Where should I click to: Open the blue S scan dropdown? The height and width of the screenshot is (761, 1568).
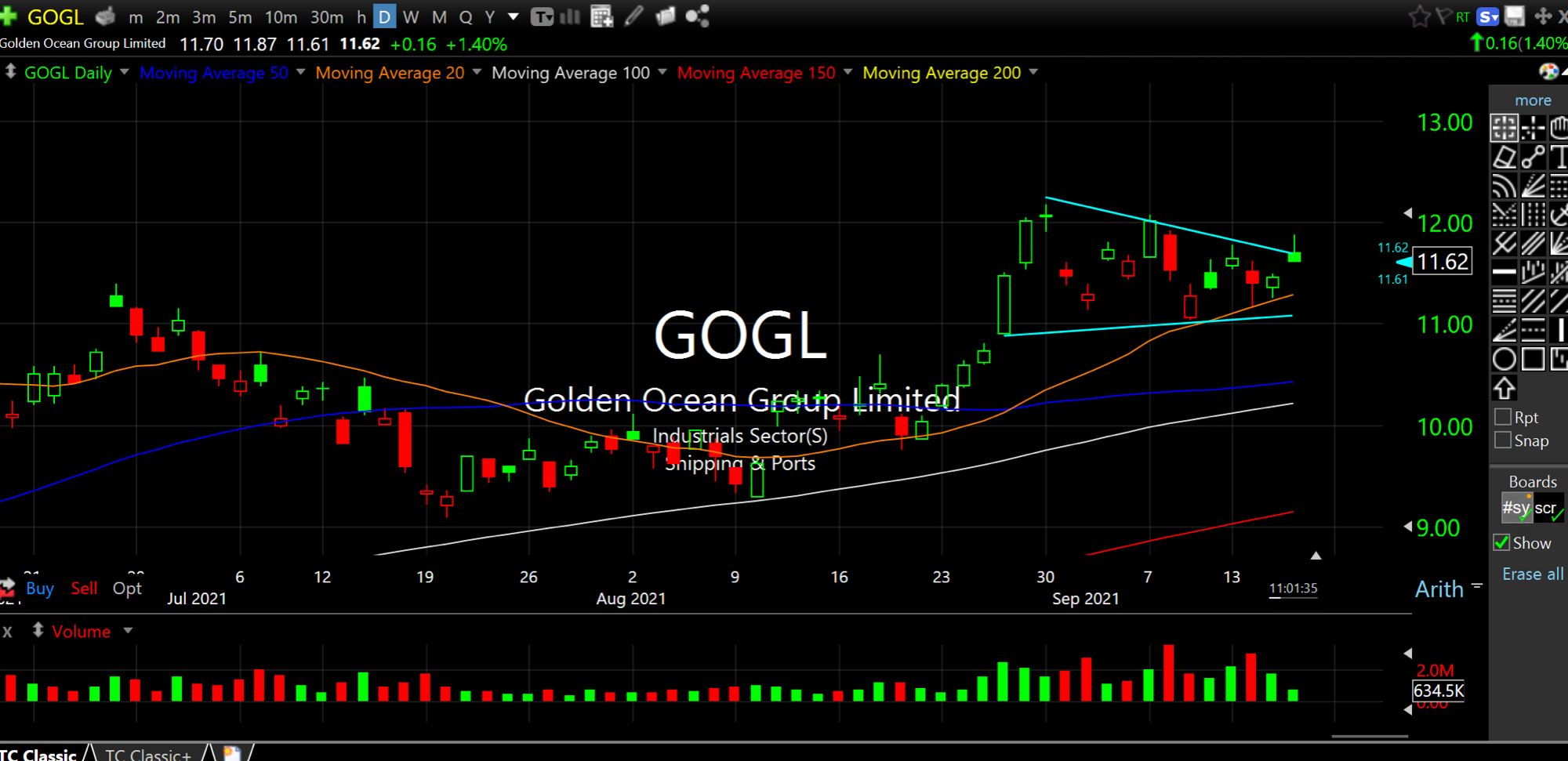coord(1487,16)
